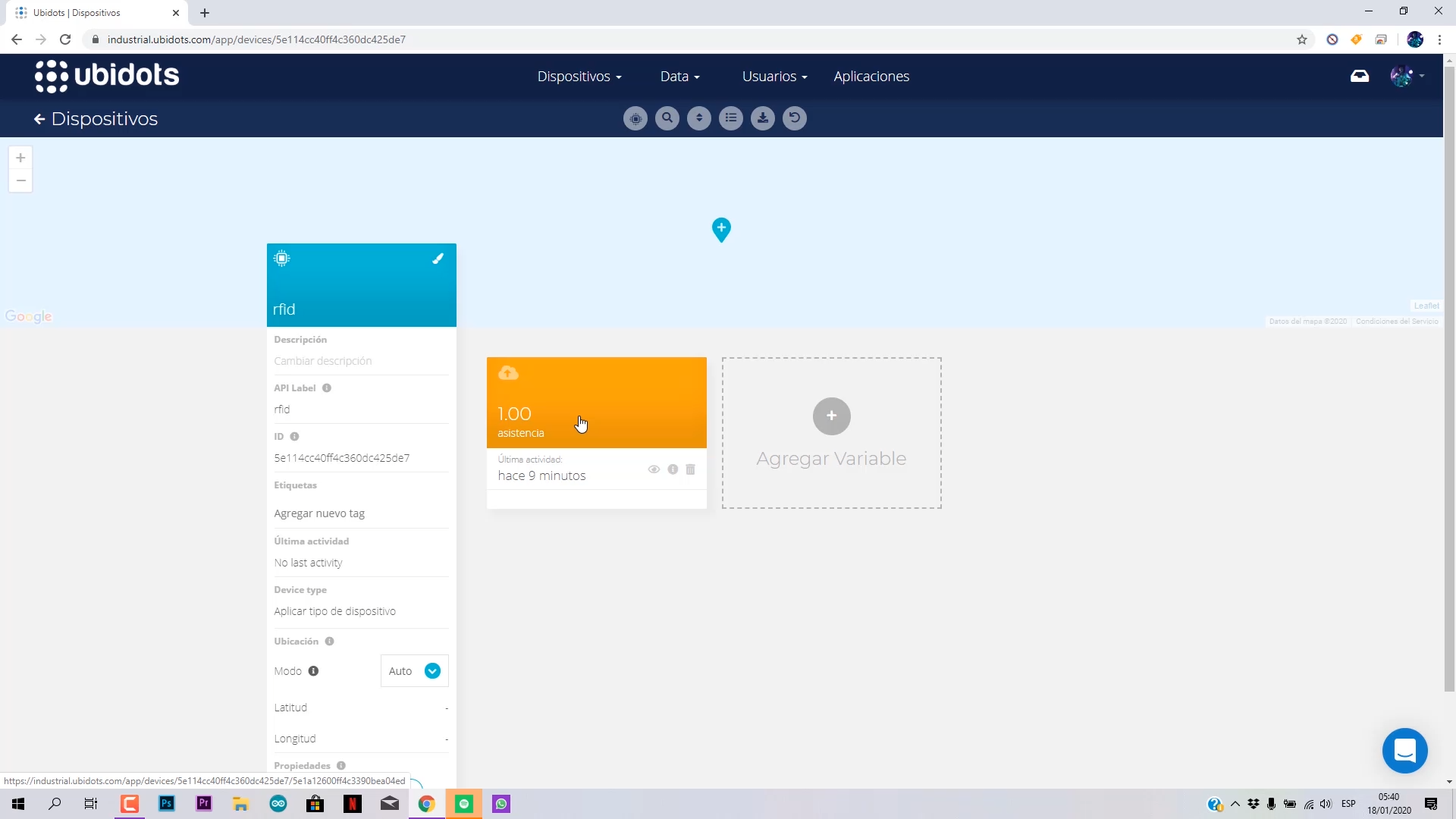Click the add/plus icon in toolbar
The image size is (1456, 819).
pos(21,158)
